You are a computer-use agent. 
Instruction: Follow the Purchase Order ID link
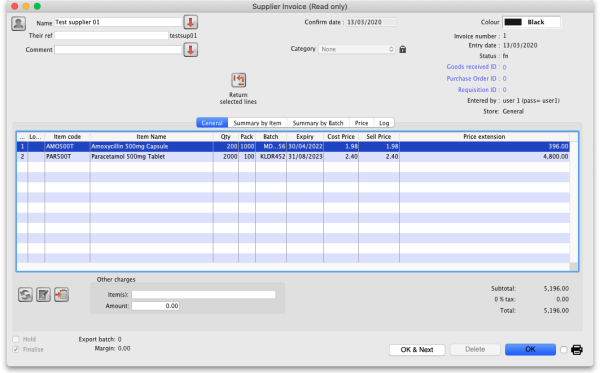click(x=476, y=78)
